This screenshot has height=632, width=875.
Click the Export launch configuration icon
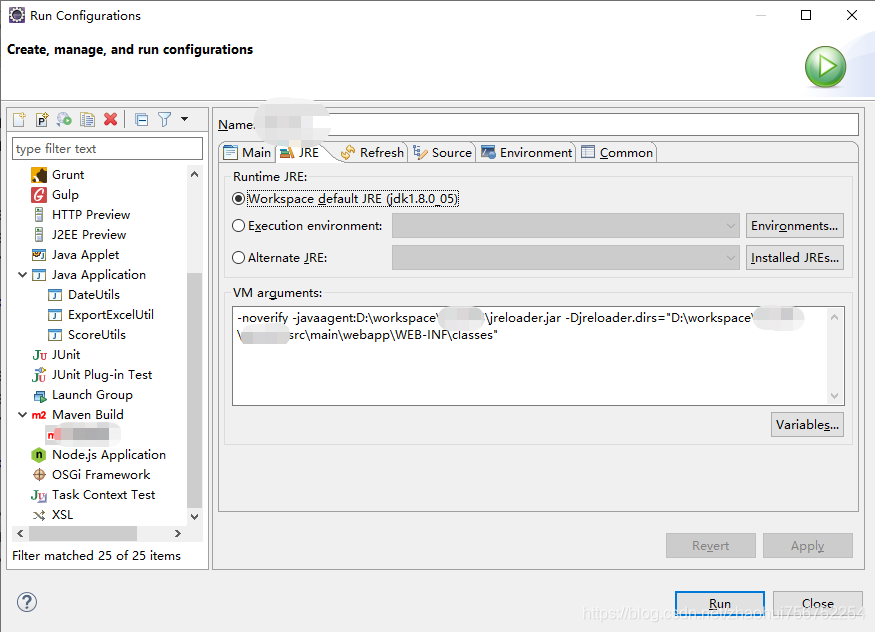[64, 119]
